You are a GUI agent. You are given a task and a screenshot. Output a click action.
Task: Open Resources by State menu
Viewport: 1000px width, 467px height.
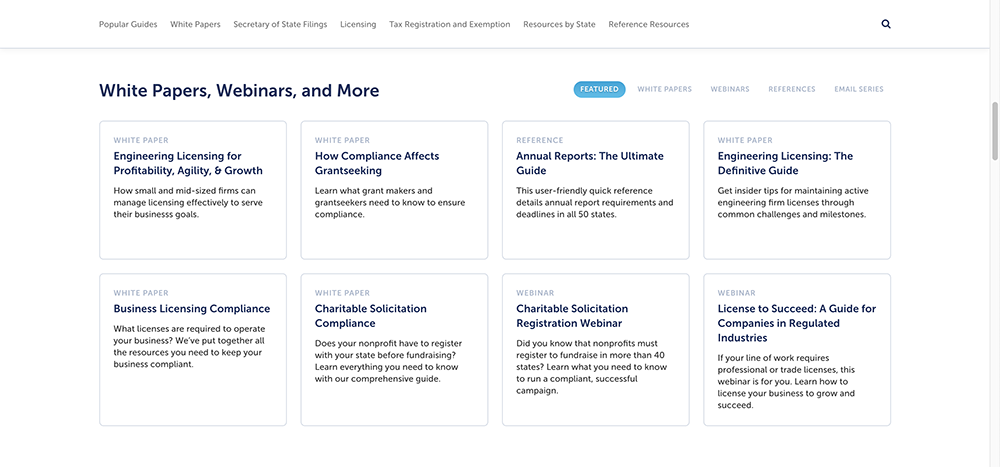tap(559, 24)
